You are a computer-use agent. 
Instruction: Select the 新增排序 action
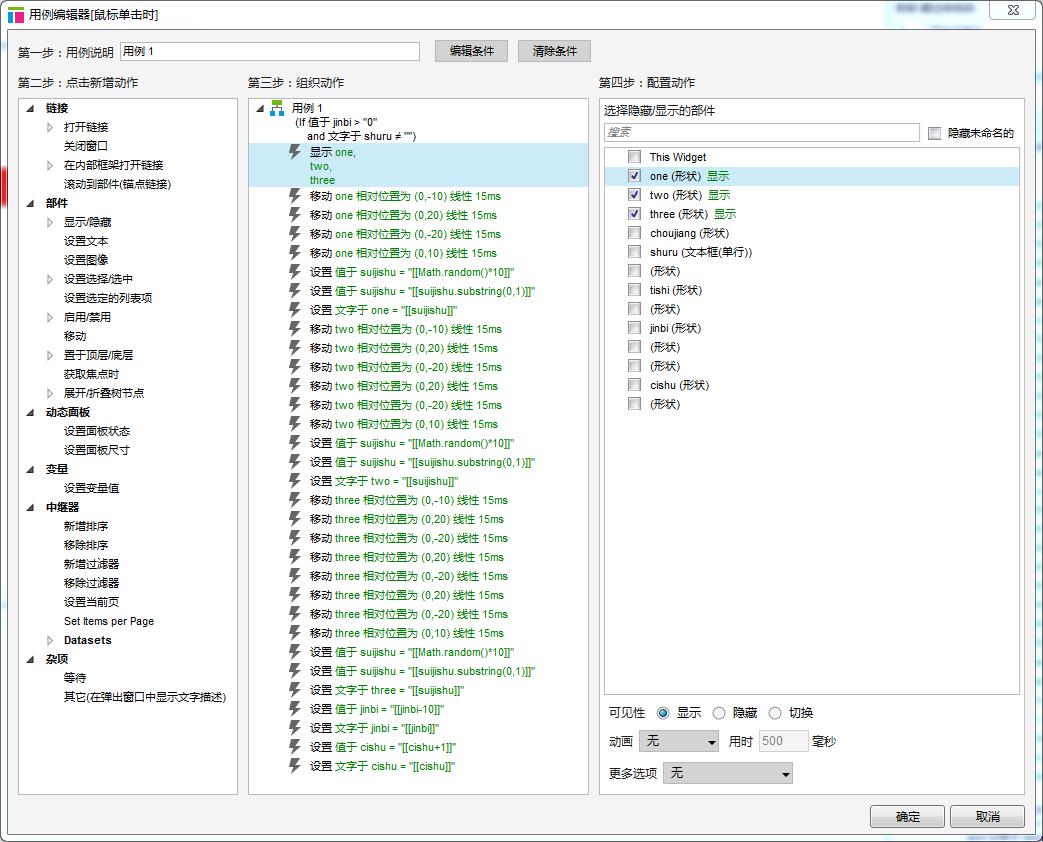click(x=86, y=526)
